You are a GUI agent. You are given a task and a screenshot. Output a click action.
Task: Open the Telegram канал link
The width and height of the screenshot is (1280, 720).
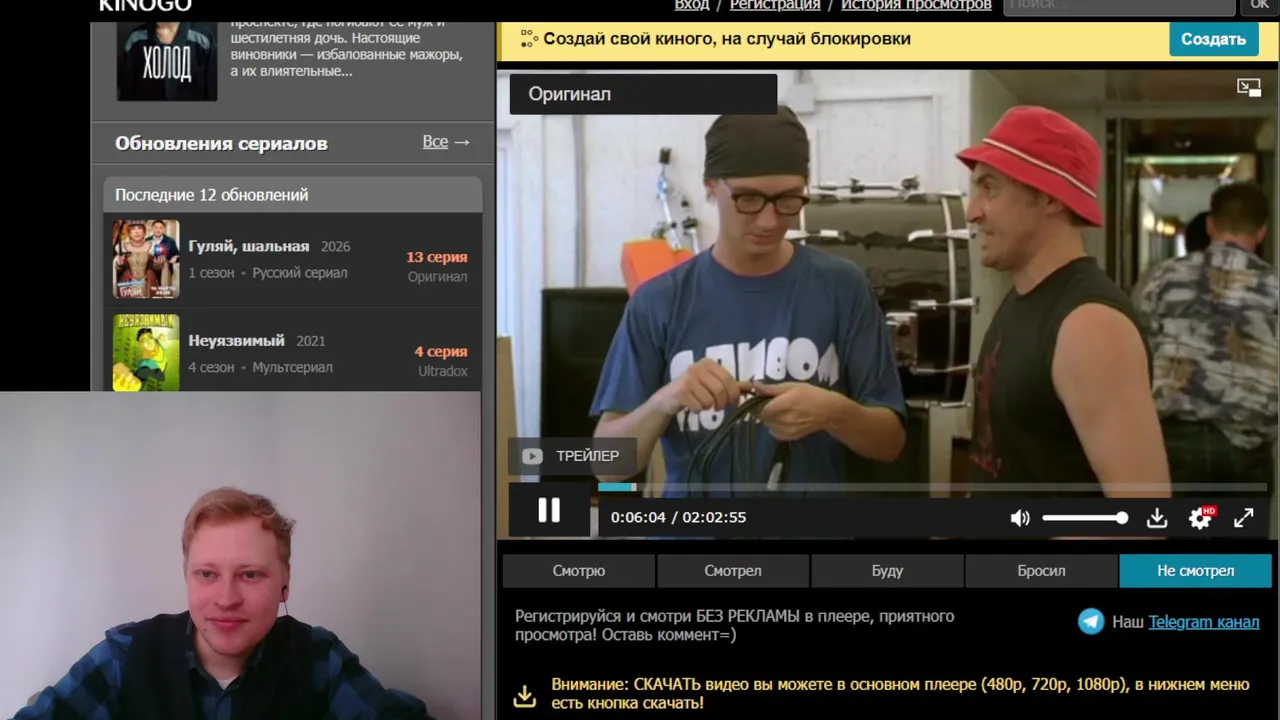pyautogui.click(x=1204, y=621)
